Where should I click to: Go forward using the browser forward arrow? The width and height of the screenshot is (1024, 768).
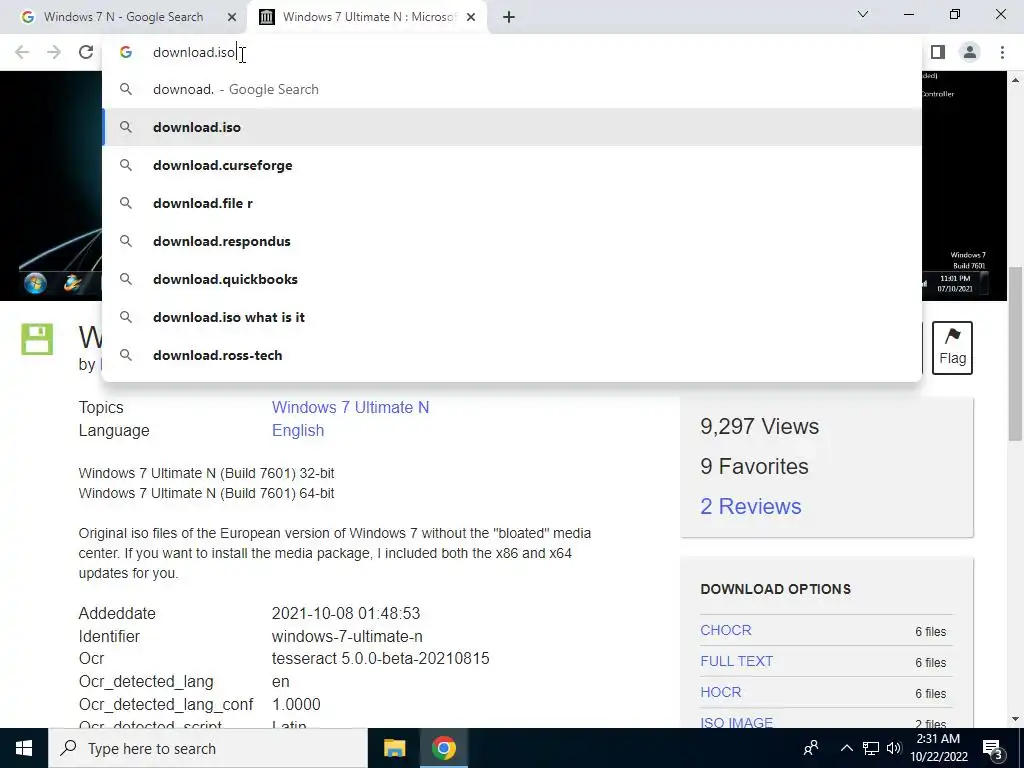pyautogui.click(x=54, y=52)
